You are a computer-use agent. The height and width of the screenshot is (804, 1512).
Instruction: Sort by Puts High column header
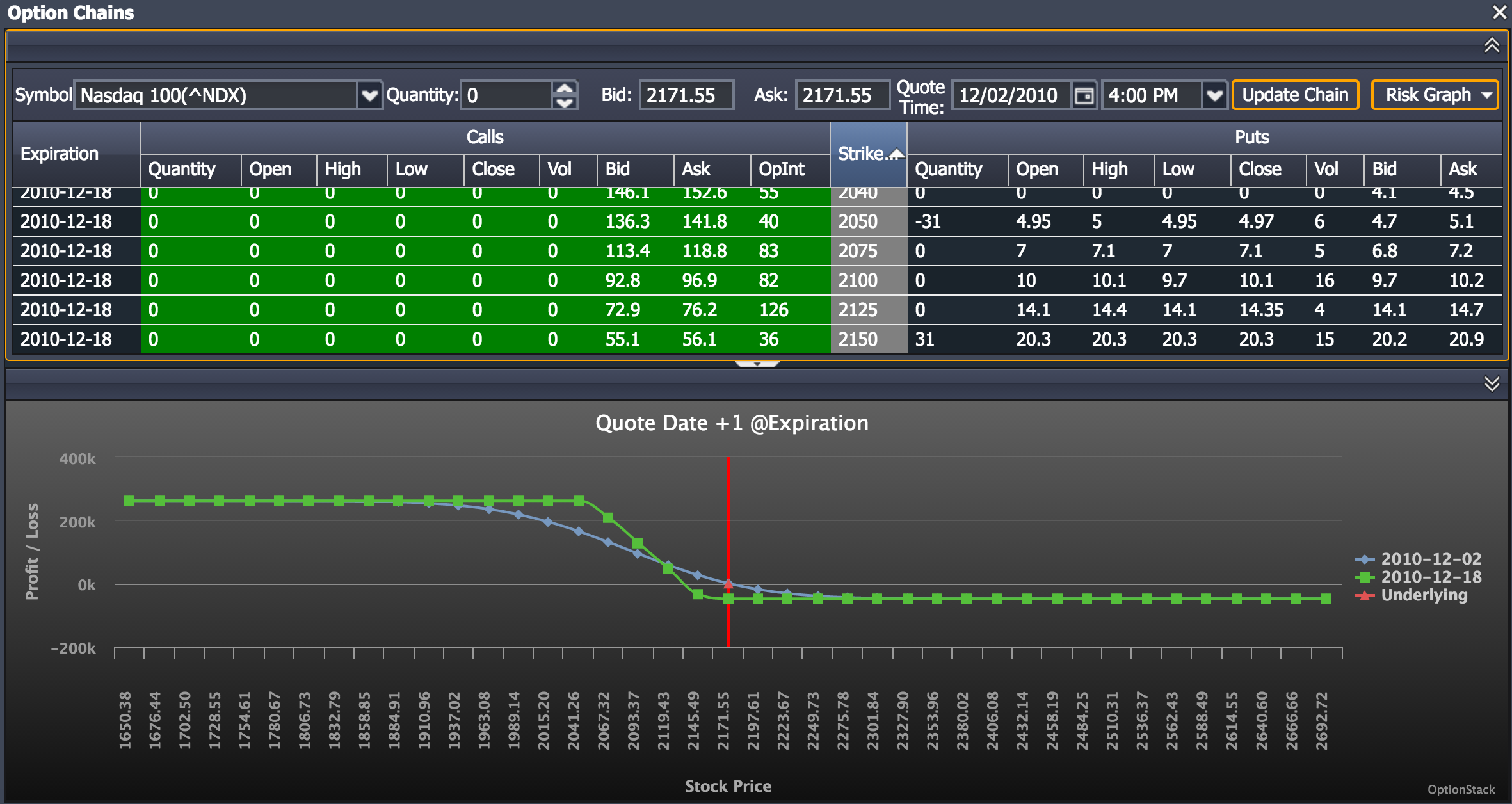tap(1119, 170)
